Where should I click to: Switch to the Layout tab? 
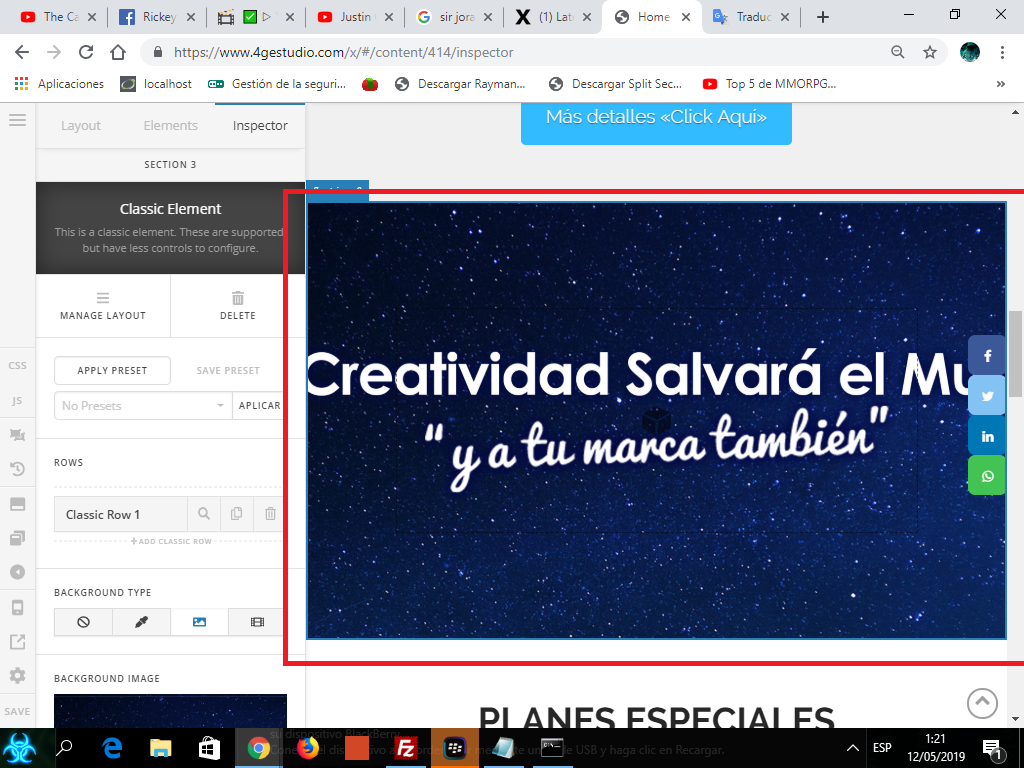81,125
